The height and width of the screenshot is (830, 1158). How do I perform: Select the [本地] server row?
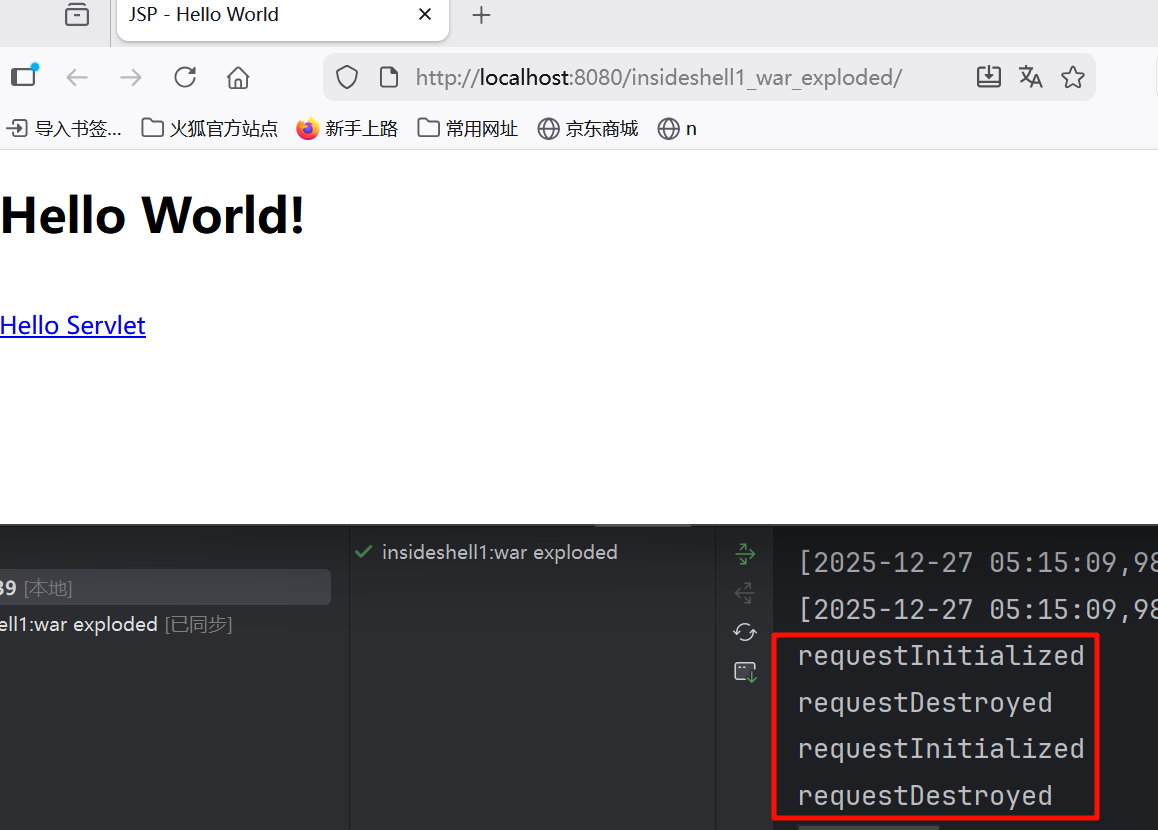165,587
